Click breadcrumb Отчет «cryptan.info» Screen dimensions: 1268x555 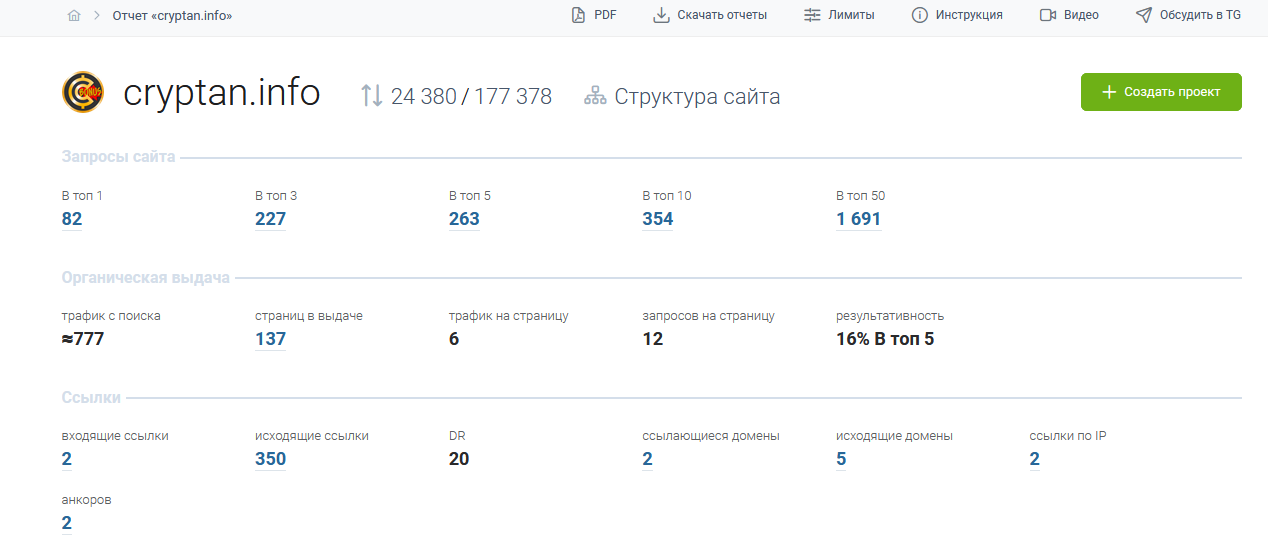172,16
